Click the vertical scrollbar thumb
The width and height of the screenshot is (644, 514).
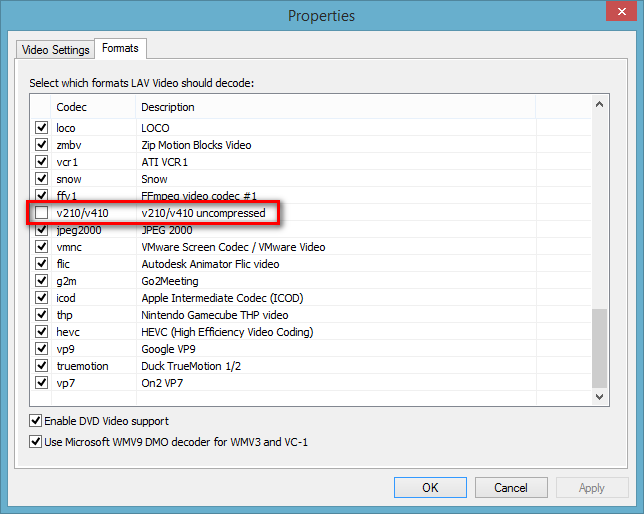[x=600, y=346]
